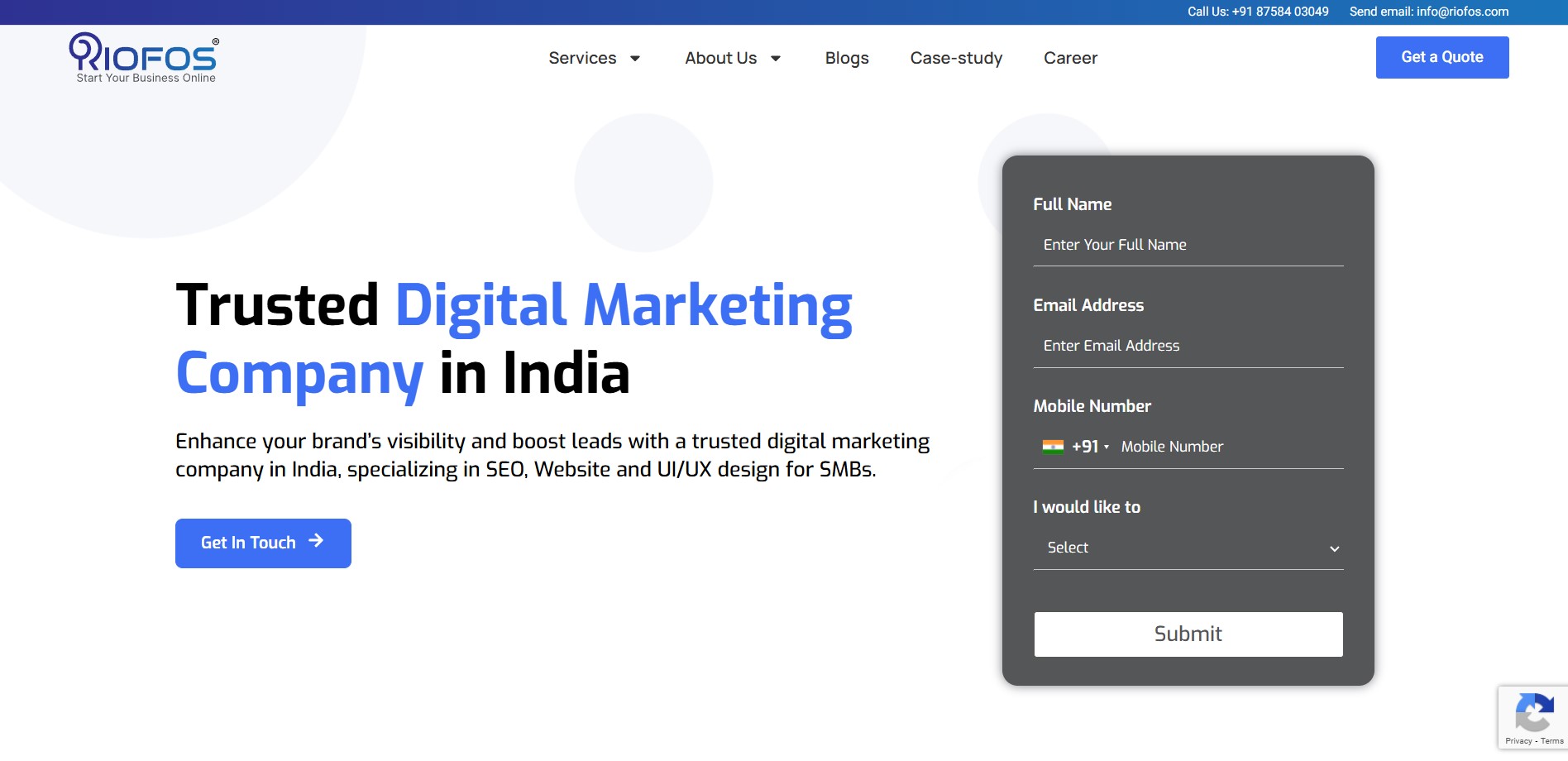The width and height of the screenshot is (1568, 761).
Task: Click the India flag icon
Action: [1053, 447]
